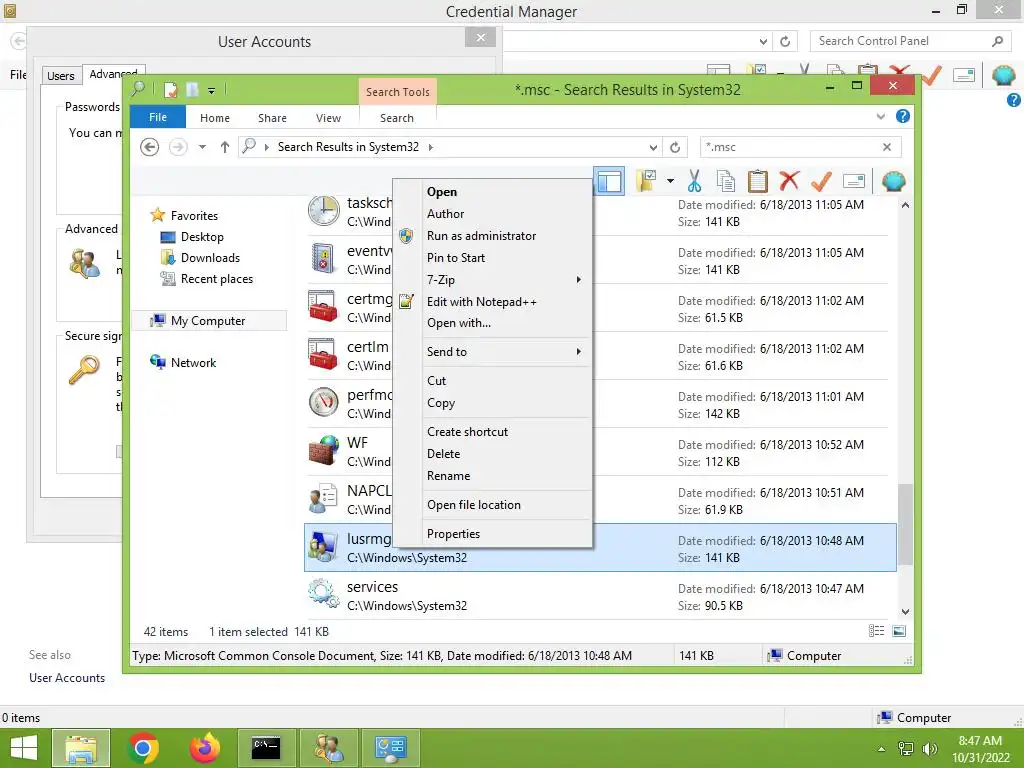Toggle the preview pane layout button
The image size is (1024, 768).
click(x=609, y=181)
